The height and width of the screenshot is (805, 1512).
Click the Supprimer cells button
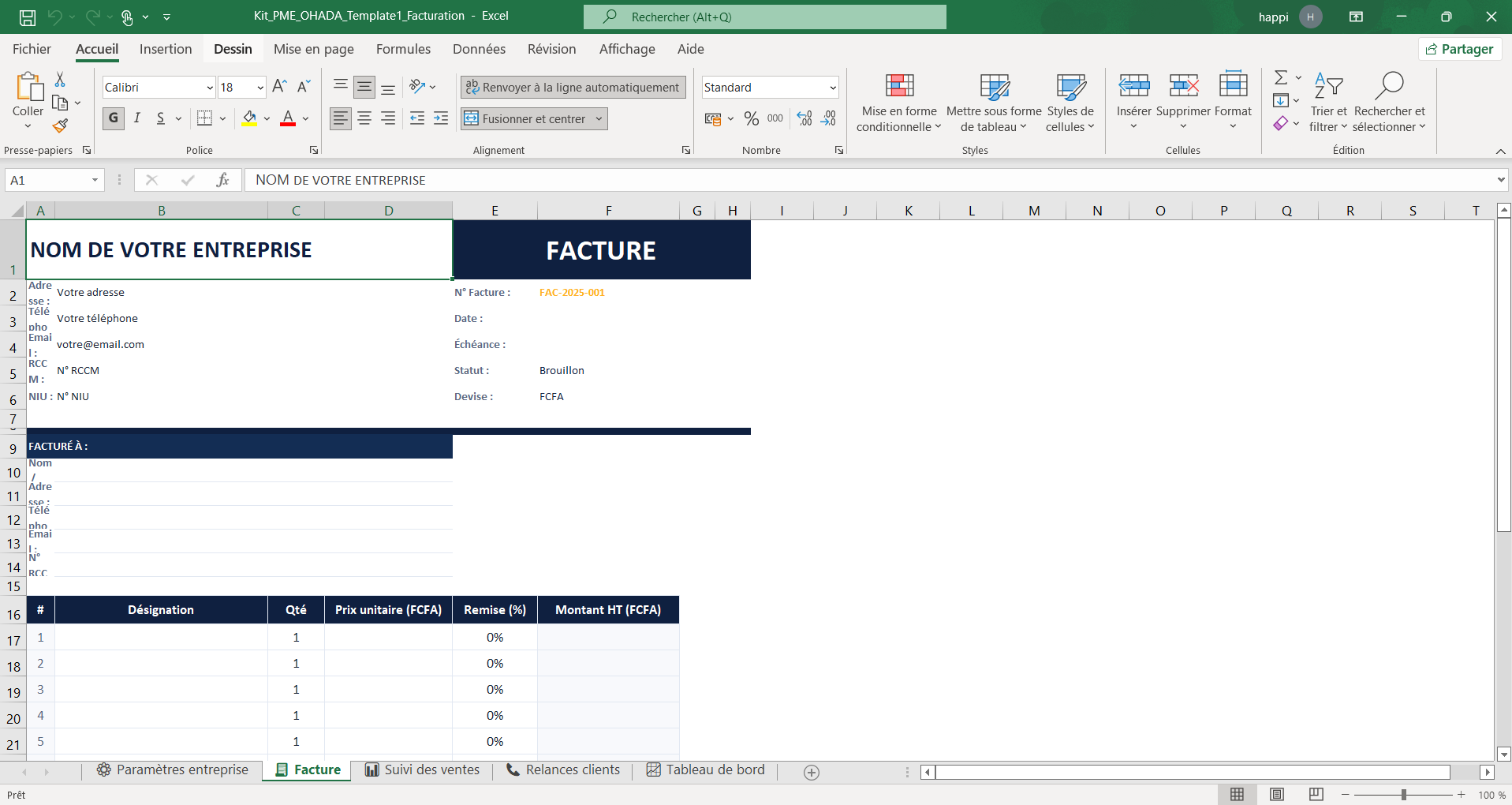1183,103
